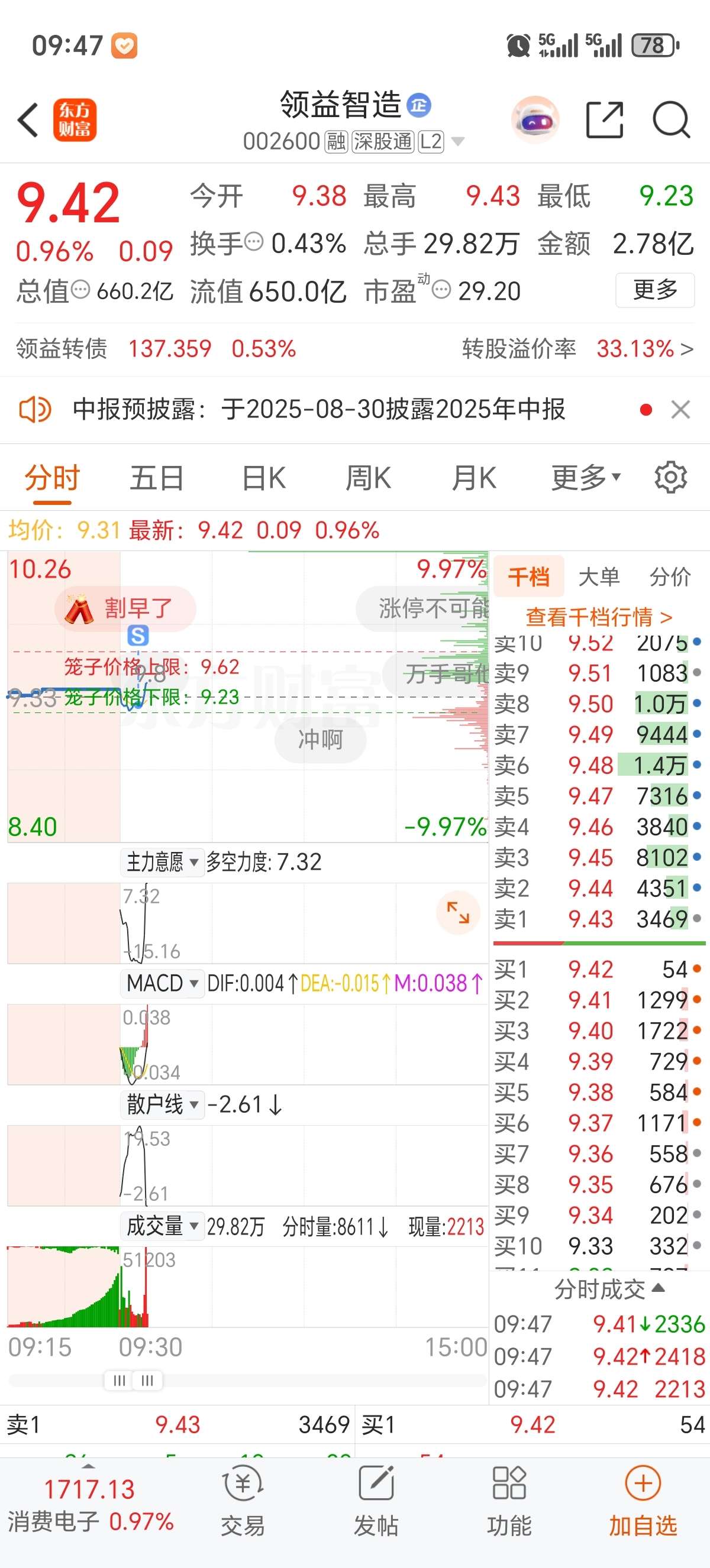Image resolution: width=710 pixels, height=1568 pixels.
Task: Select the 千档 order book tab
Action: 528,576
